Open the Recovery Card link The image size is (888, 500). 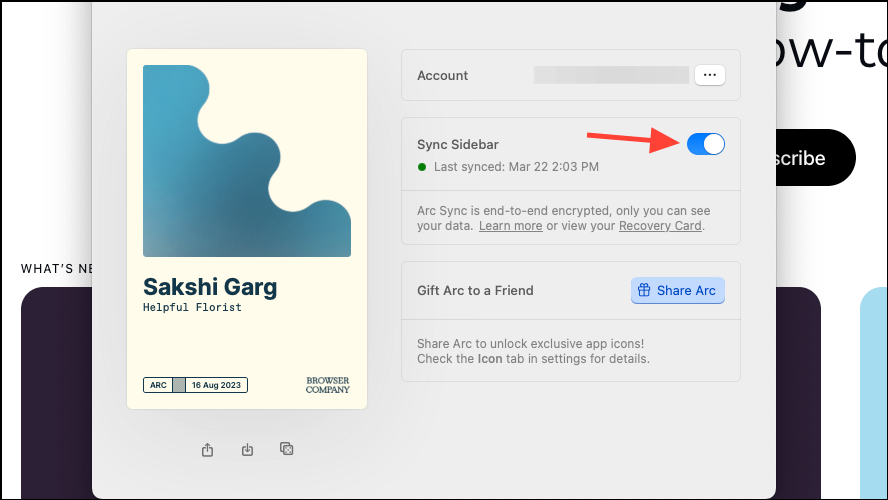click(660, 226)
